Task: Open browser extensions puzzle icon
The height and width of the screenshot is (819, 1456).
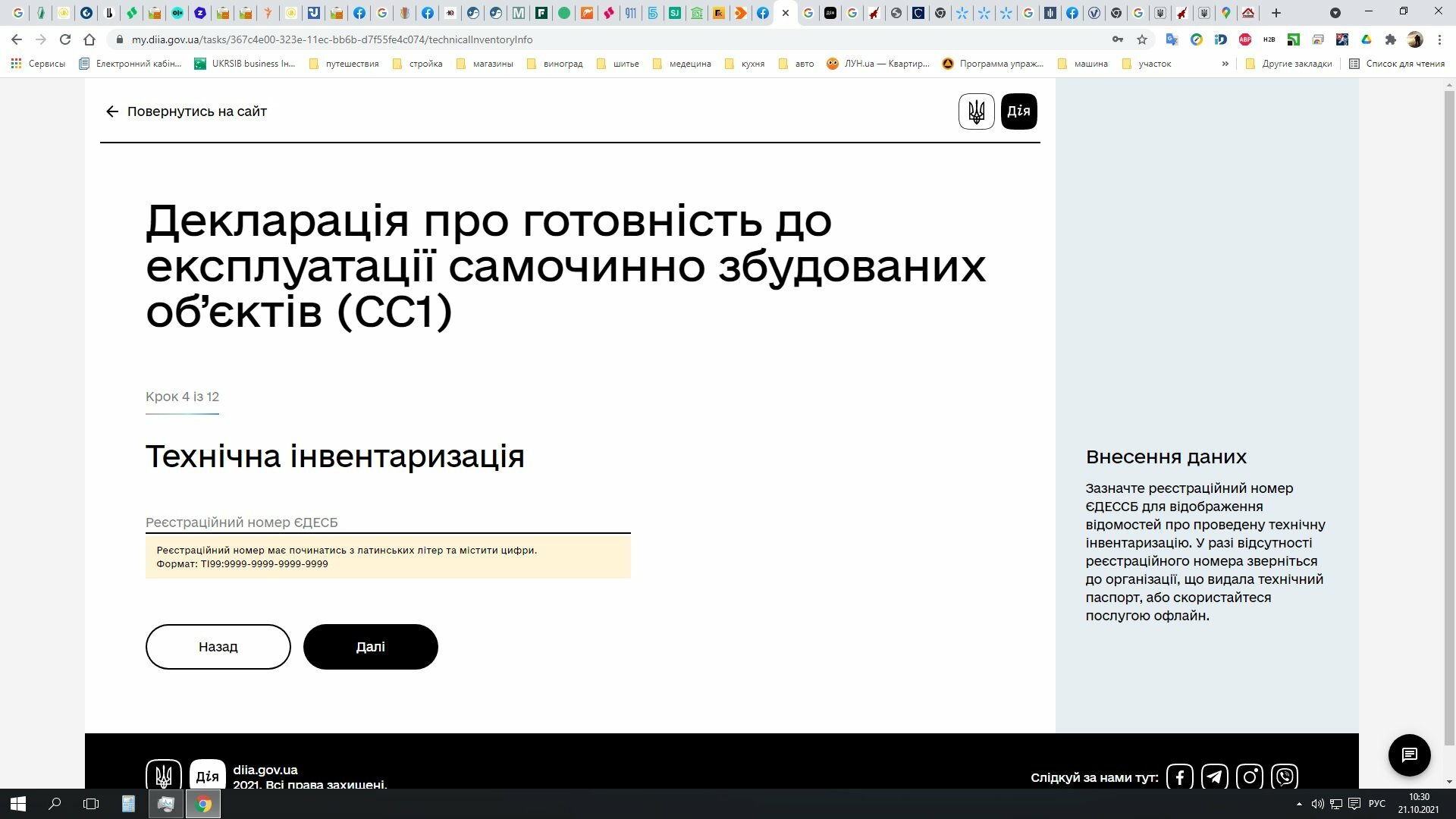Action: coord(1390,39)
